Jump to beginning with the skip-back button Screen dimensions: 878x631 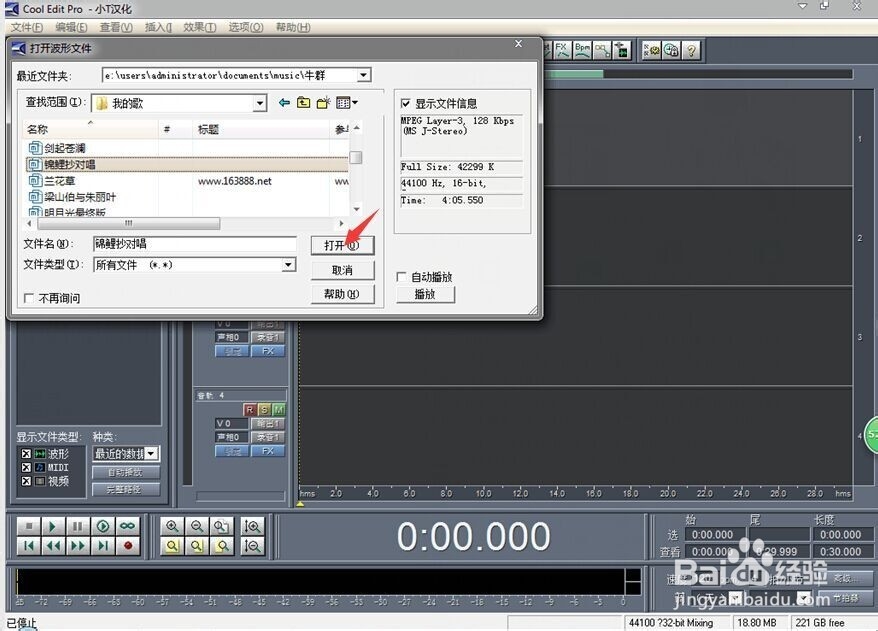[29, 546]
